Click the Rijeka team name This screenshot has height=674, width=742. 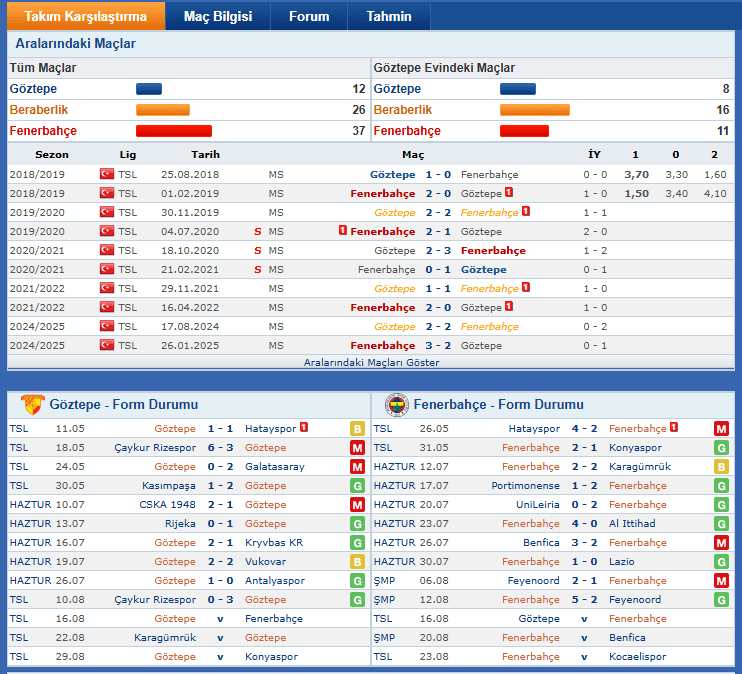tap(180, 523)
